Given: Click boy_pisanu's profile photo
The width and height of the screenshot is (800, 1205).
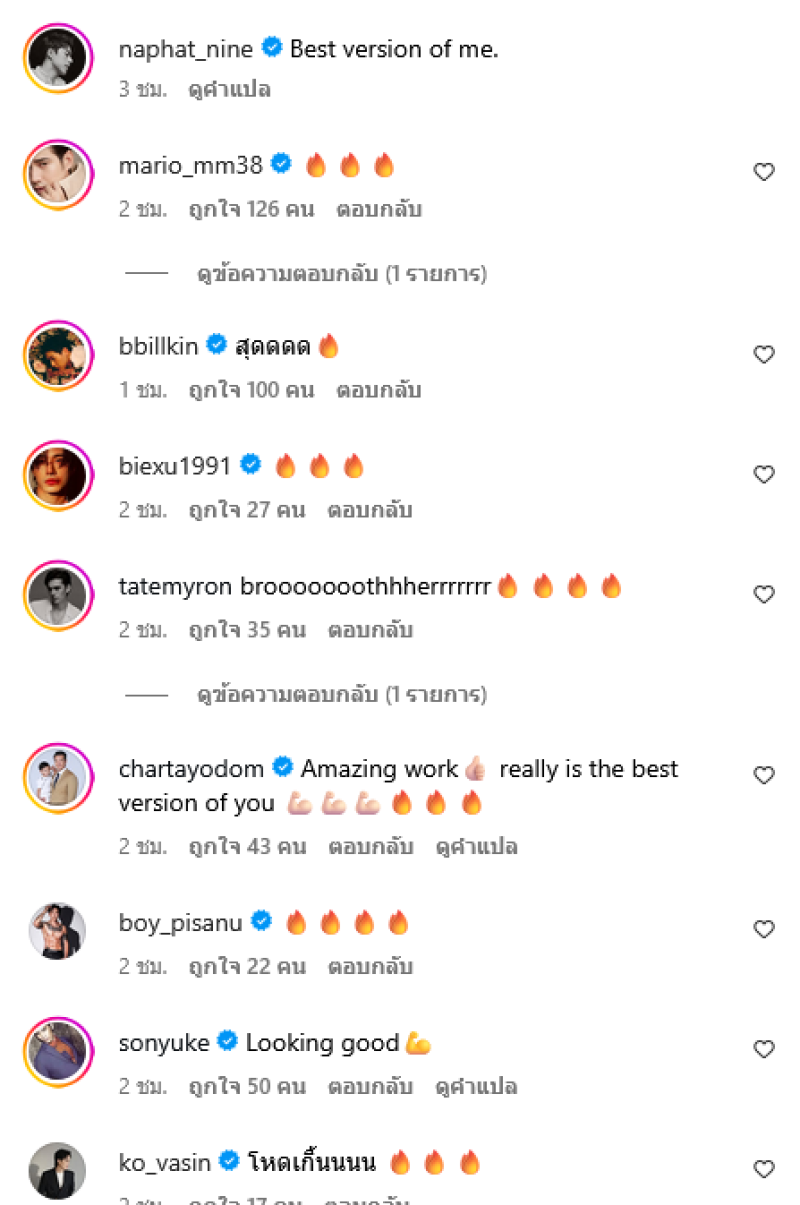Looking at the screenshot, I should pos(57,931).
